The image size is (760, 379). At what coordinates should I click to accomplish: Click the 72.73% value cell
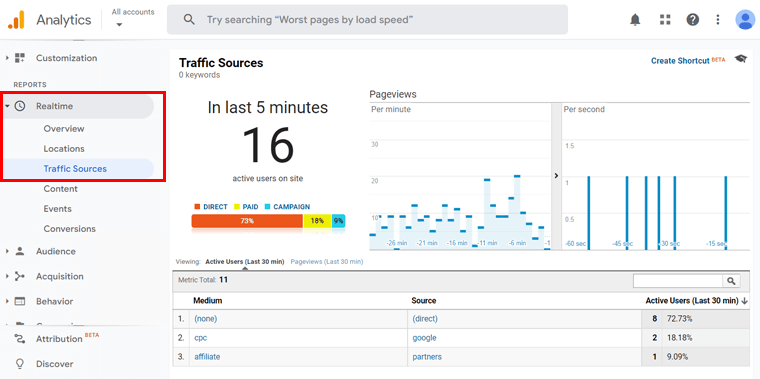(x=680, y=319)
